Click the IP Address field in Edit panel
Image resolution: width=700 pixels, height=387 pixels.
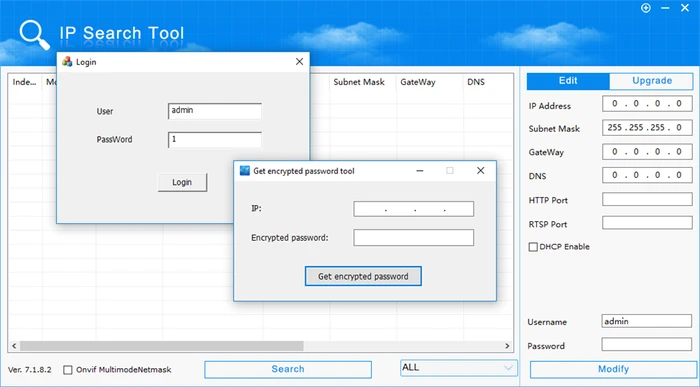coord(647,104)
